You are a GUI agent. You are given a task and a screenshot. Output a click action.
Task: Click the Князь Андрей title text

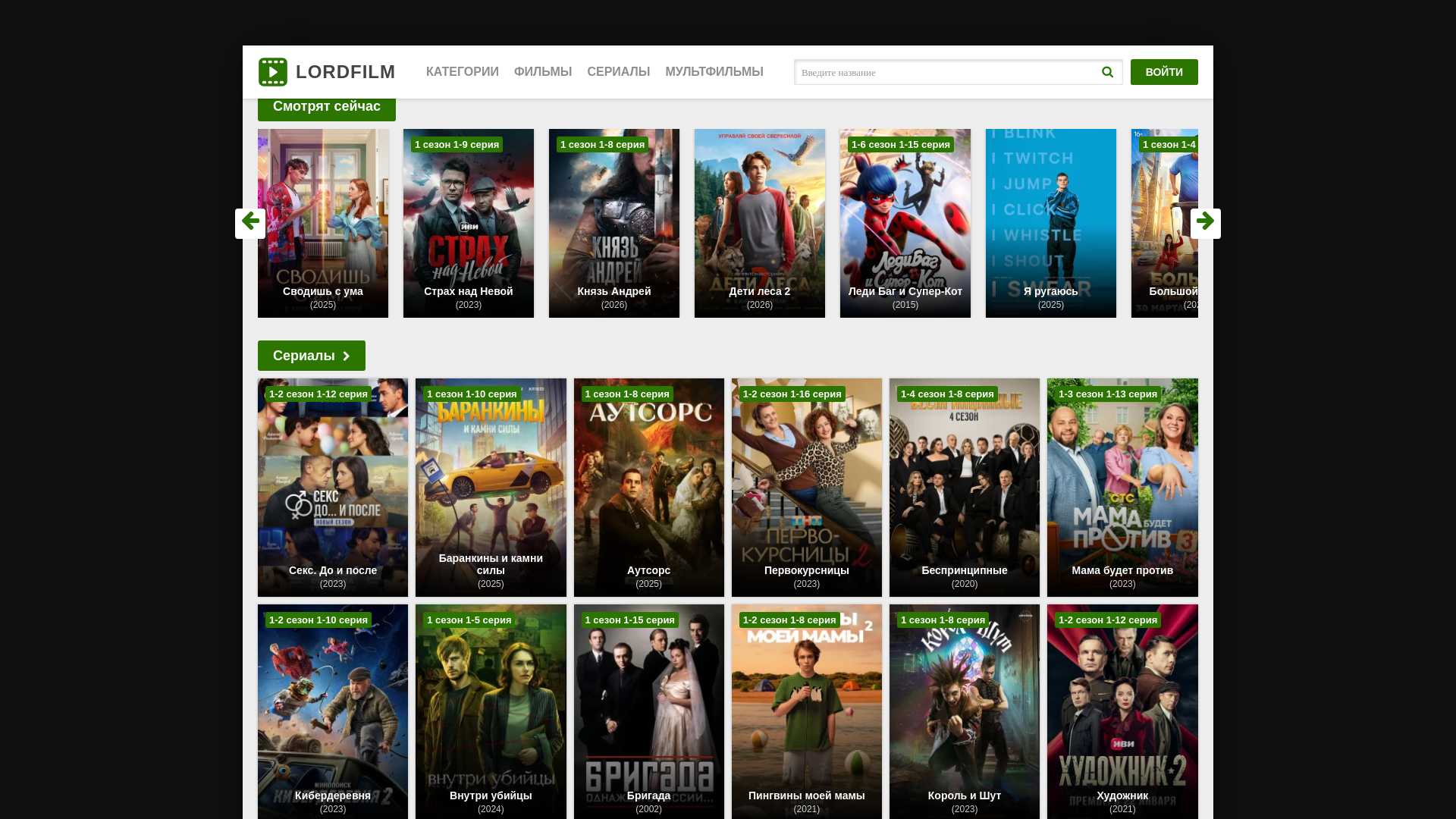[614, 291]
